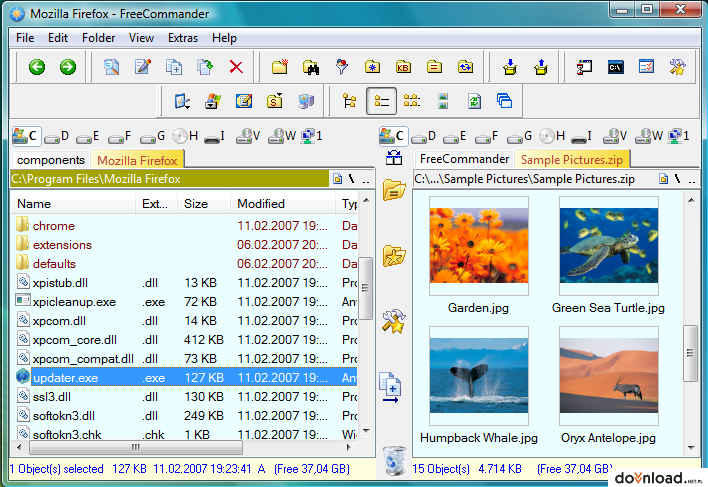
Task: Click the new folder toolbar icon
Action: [x=280, y=67]
